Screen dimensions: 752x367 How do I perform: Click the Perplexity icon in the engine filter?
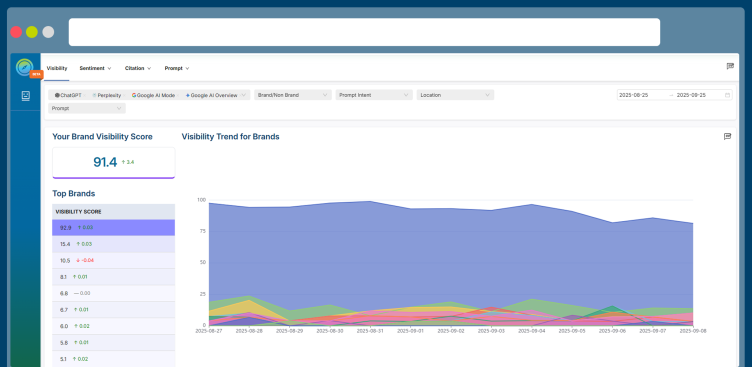pos(94,95)
